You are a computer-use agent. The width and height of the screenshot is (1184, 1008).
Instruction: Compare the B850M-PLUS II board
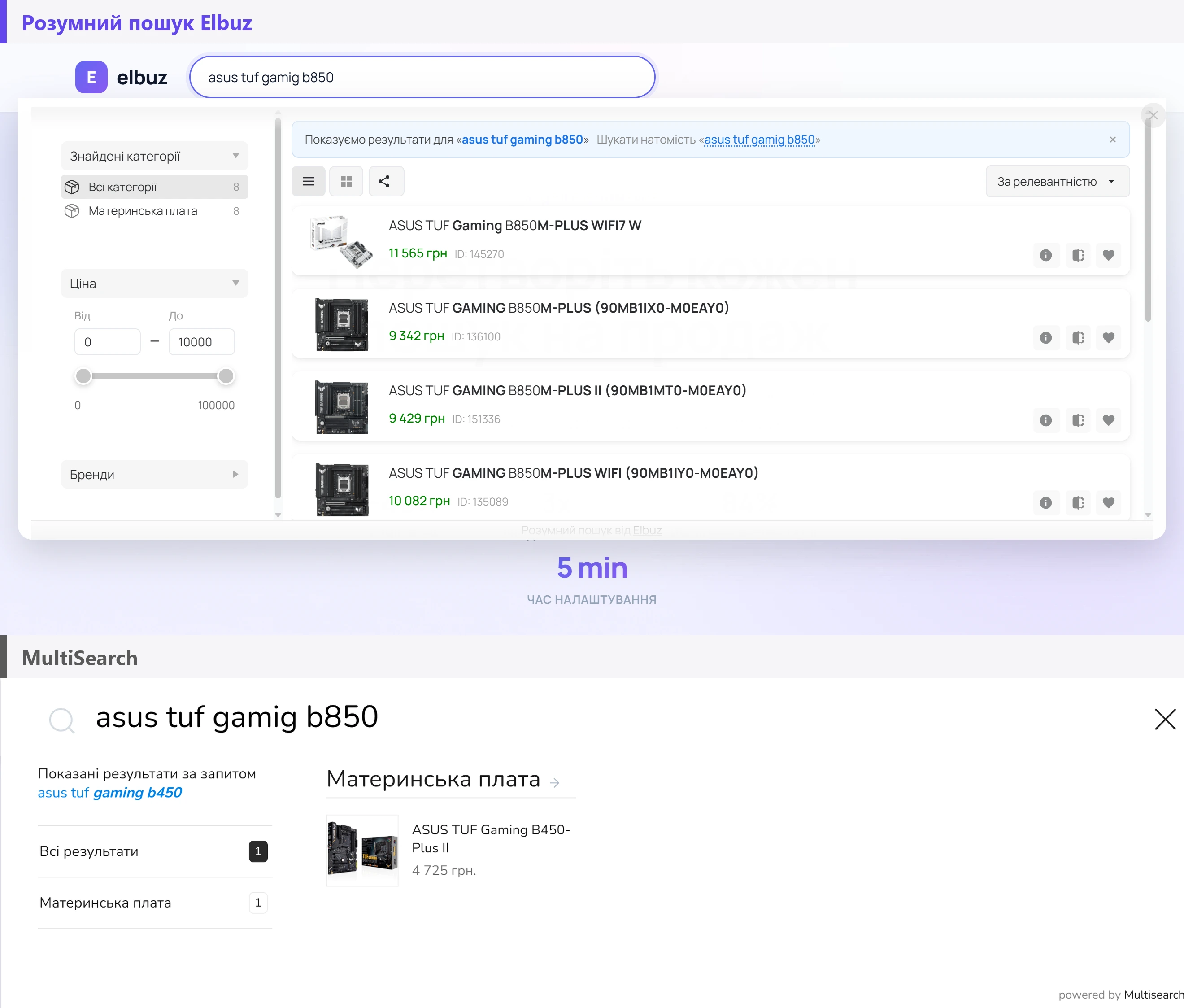pyautogui.click(x=1078, y=420)
